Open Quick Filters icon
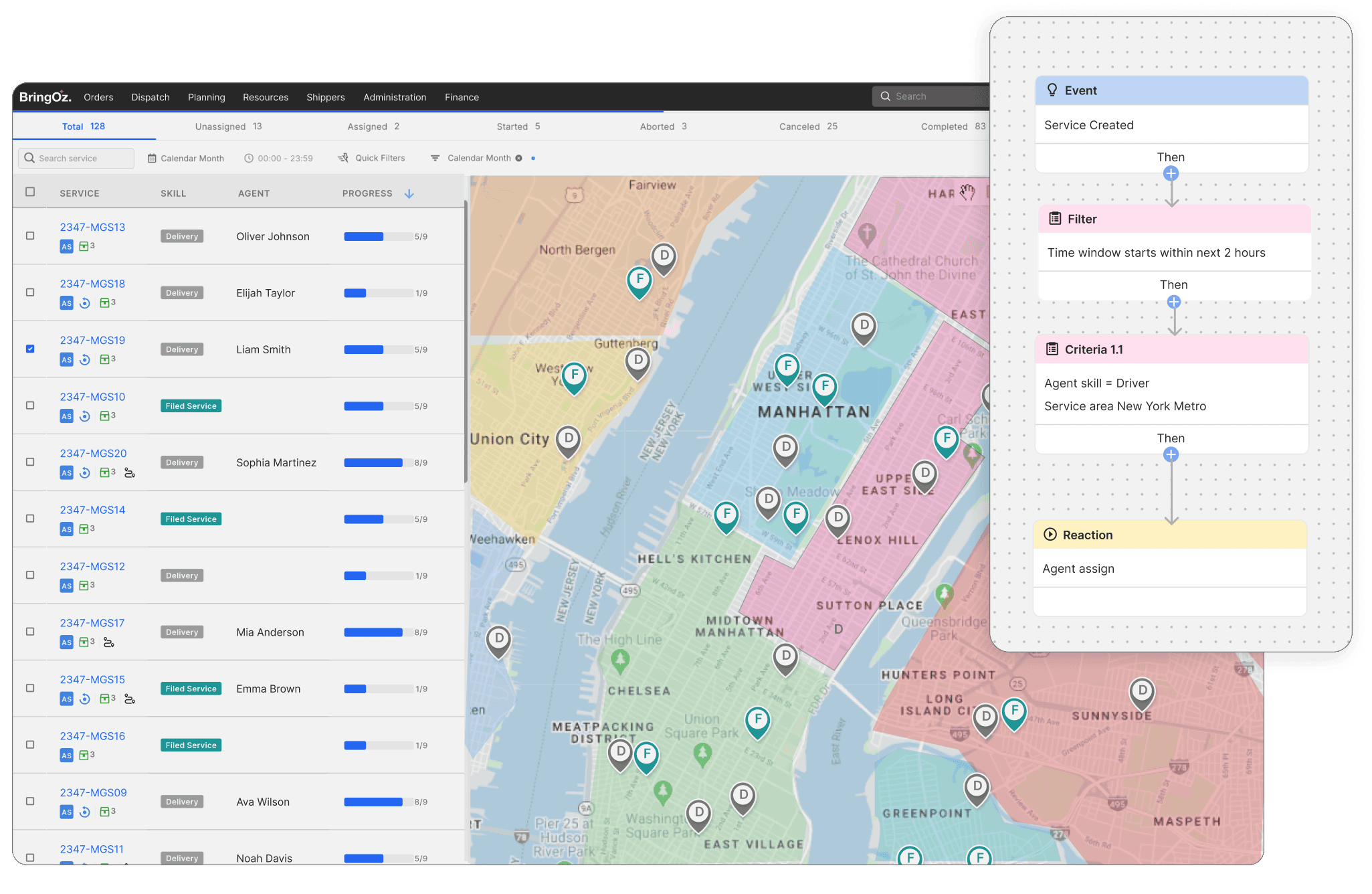 click(x=343, y=158)
